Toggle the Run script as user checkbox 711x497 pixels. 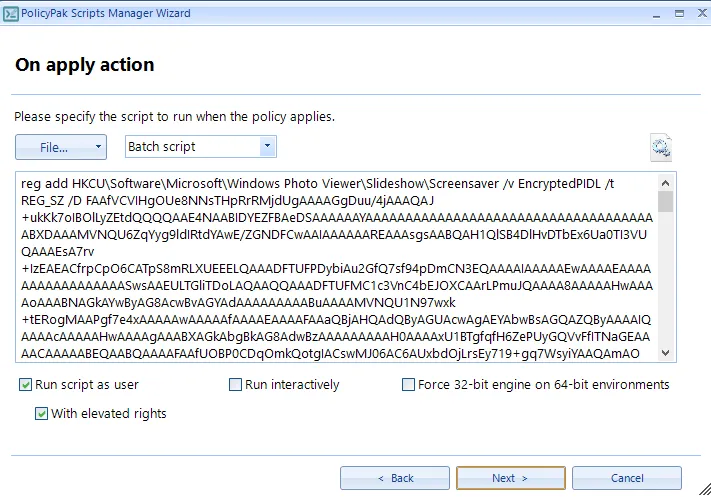[x=25, y=385]
